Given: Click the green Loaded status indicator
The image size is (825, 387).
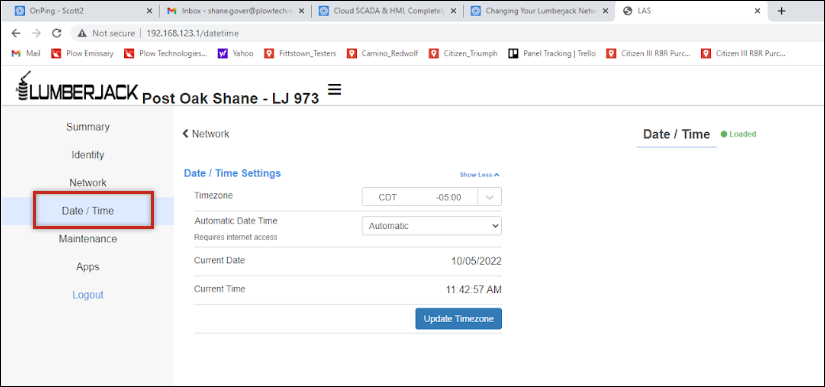Looking at the screenshot, I should coord(738,134).
